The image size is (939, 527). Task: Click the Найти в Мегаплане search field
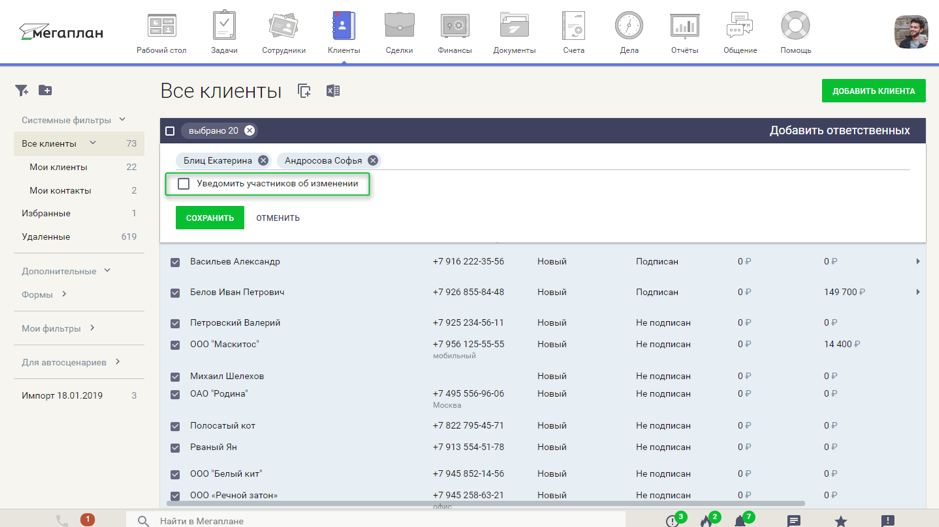380,520
